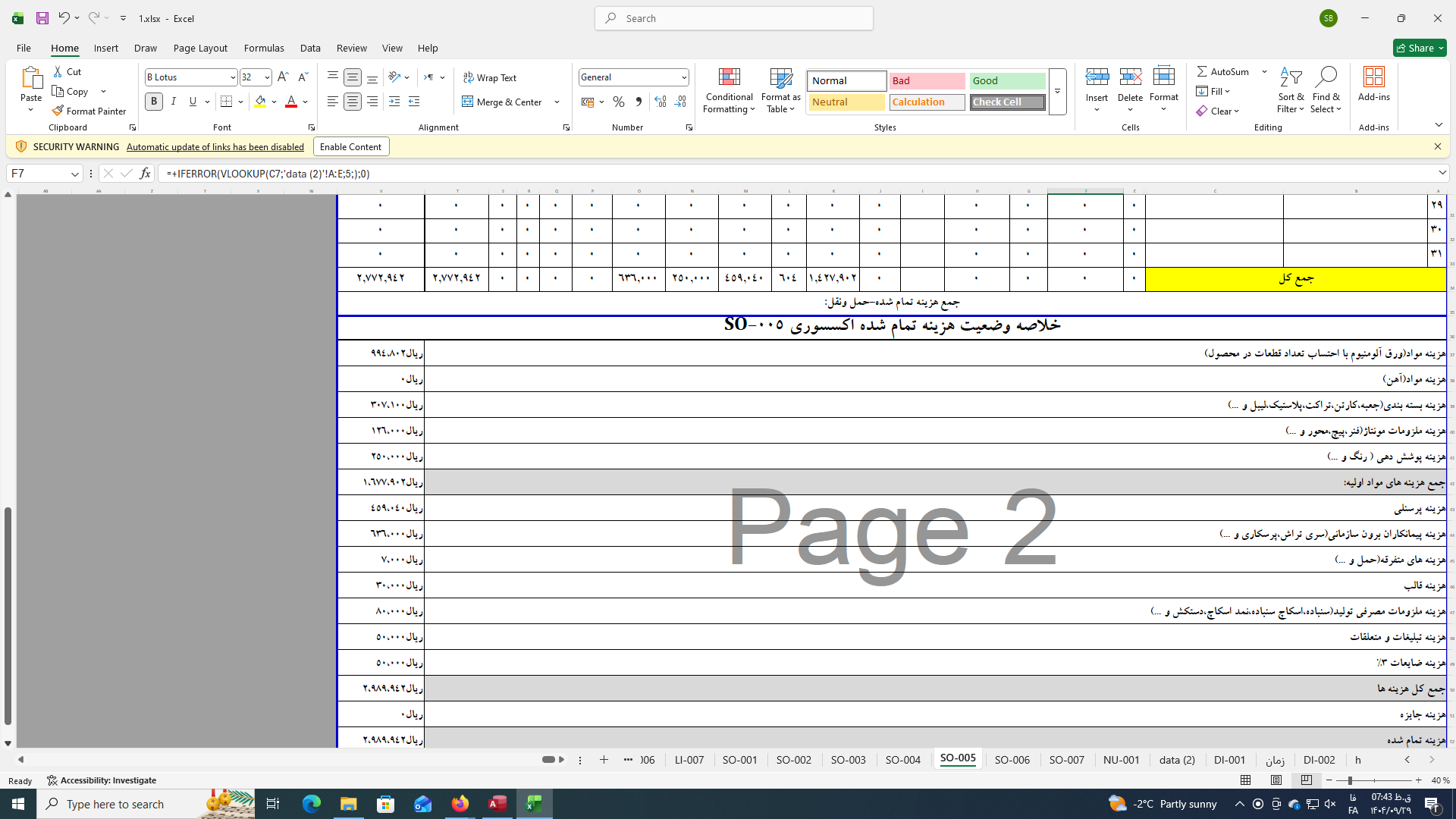The height and width of the screenshot is (819, 1456).
Task: Click the Percent Style icon
Action: pyautogui.click(x=619, y=102)
